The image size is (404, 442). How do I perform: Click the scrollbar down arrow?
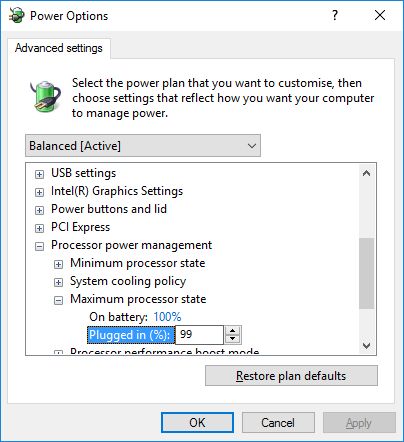coord(366,346)
